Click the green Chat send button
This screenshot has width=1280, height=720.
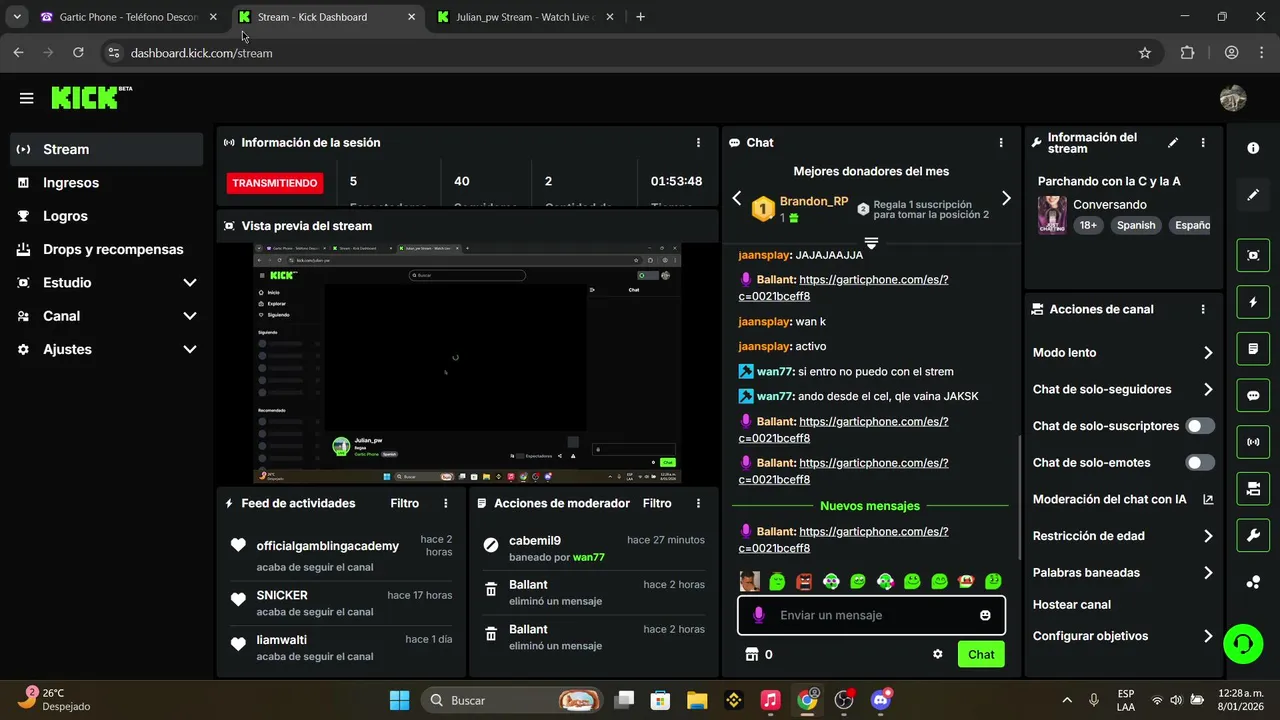pyautogui.click(x=981, y=654)
